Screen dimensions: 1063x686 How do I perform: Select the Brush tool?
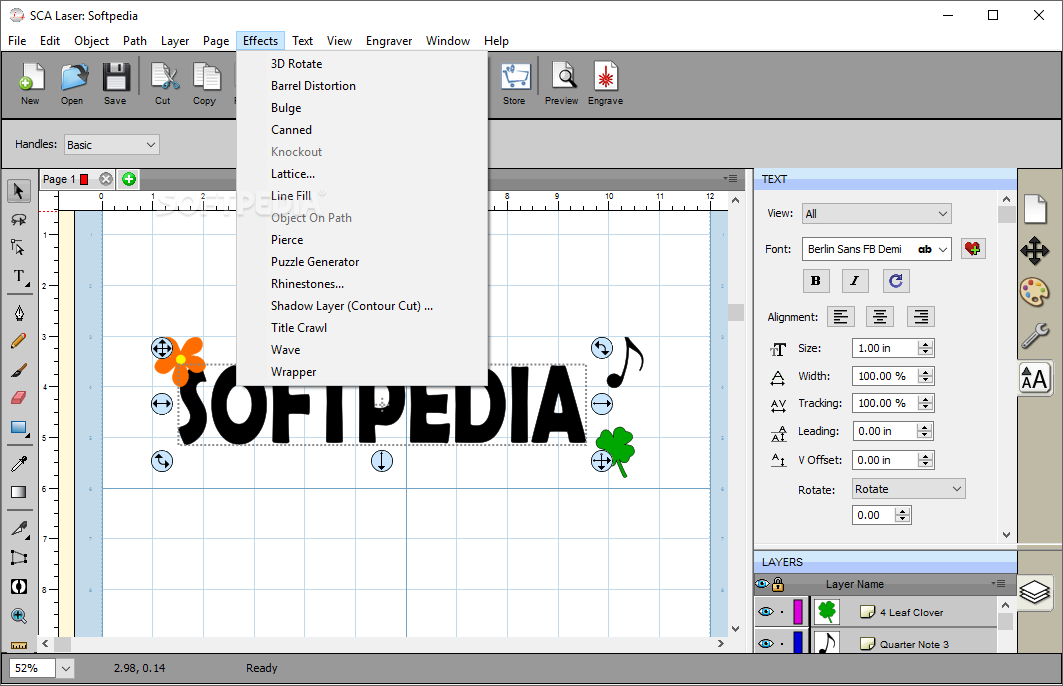19,370
